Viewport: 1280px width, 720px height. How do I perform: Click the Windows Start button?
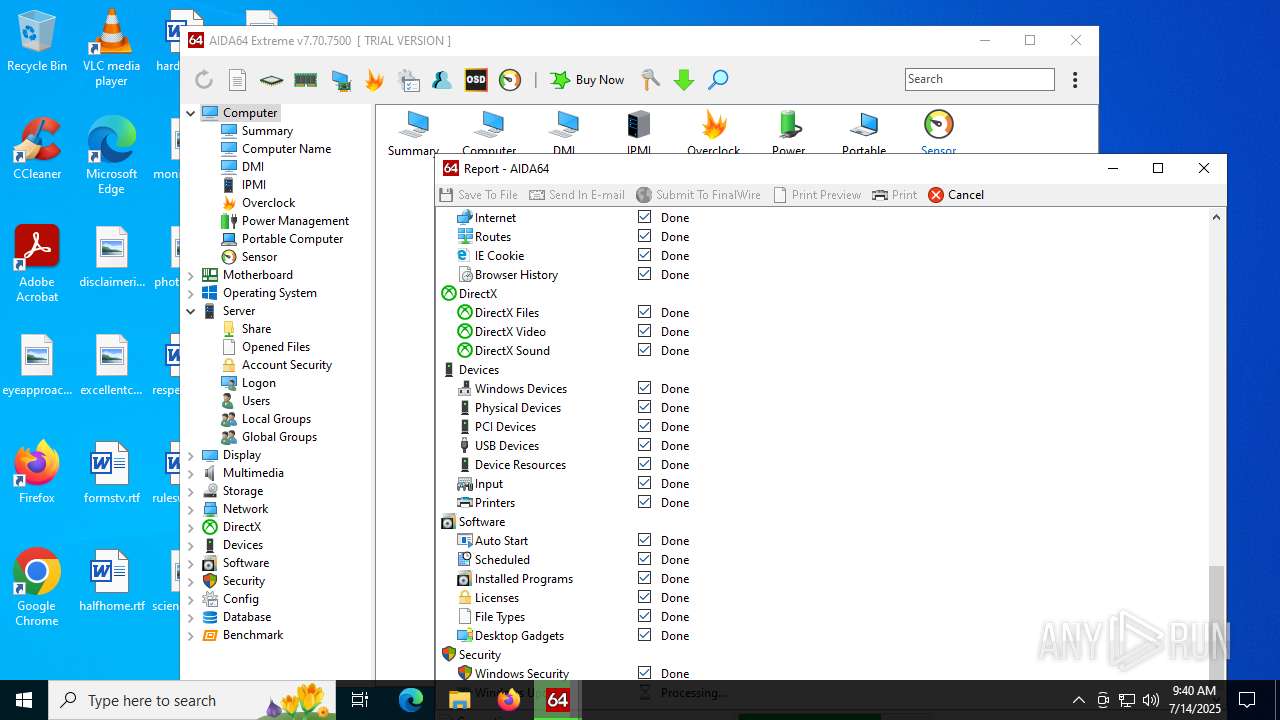coord(24,700)
